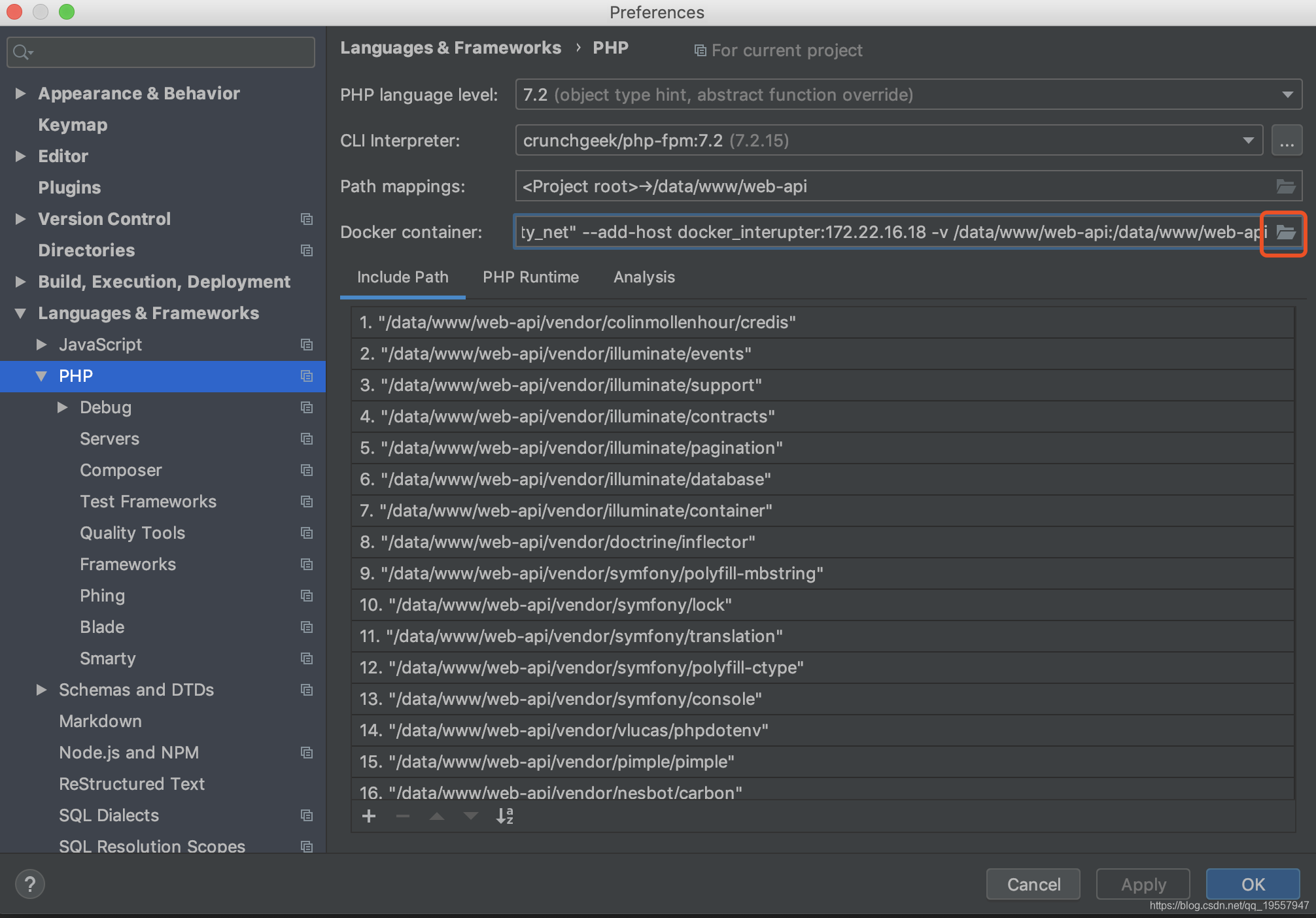Switch to Analysis tab

pos(644,277)
